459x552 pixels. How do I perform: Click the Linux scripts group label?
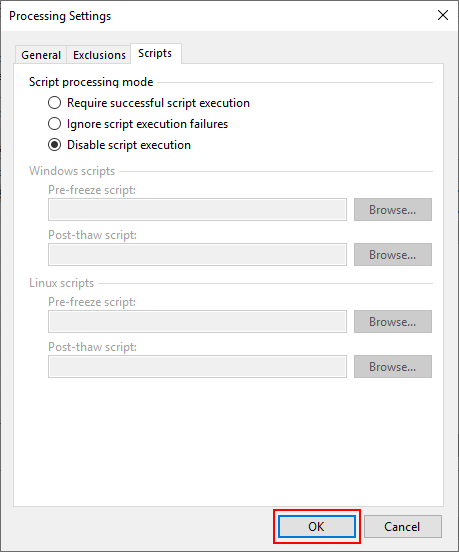click(x=62, y=283)
